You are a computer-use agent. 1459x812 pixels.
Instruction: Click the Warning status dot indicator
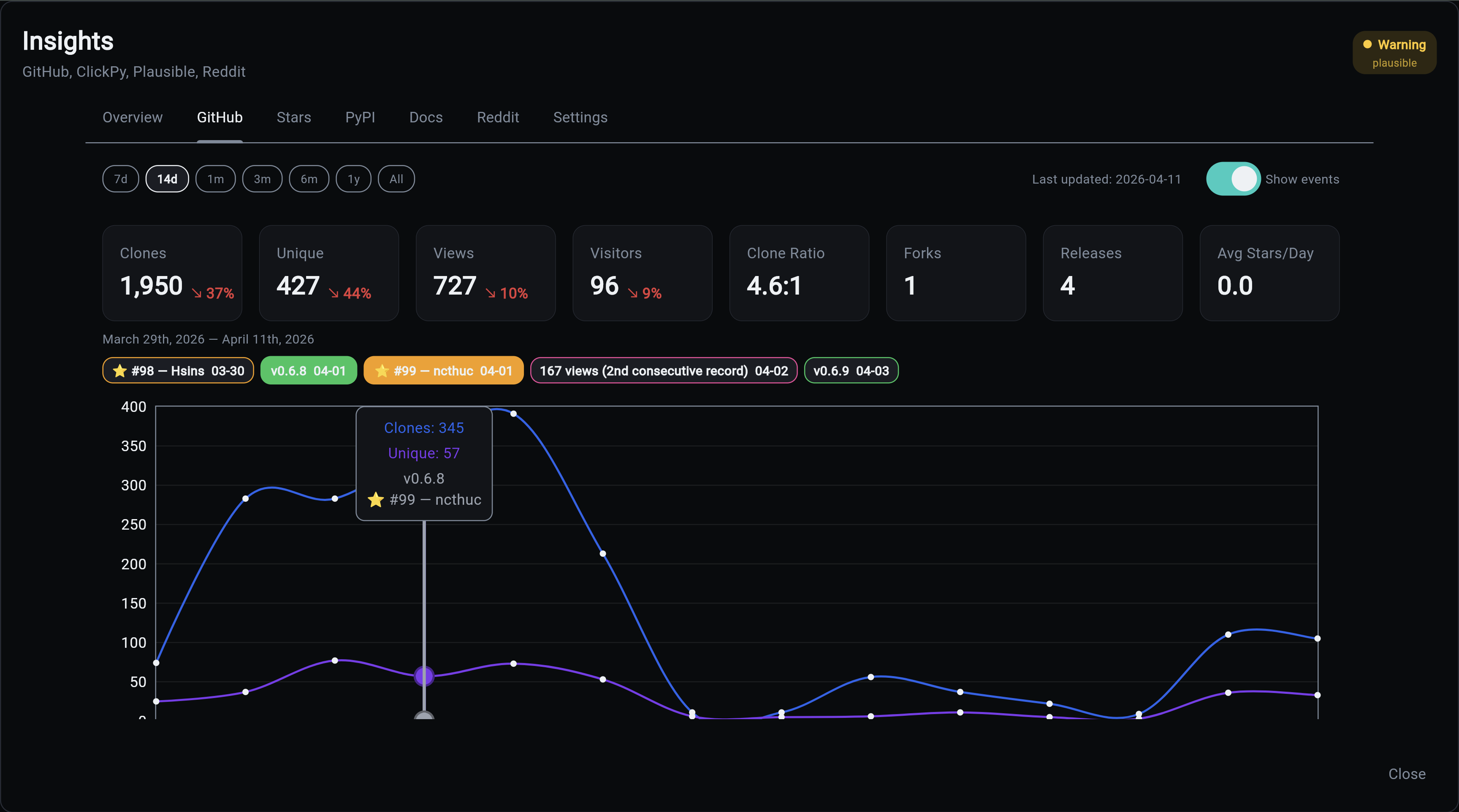coord(1367,45)
